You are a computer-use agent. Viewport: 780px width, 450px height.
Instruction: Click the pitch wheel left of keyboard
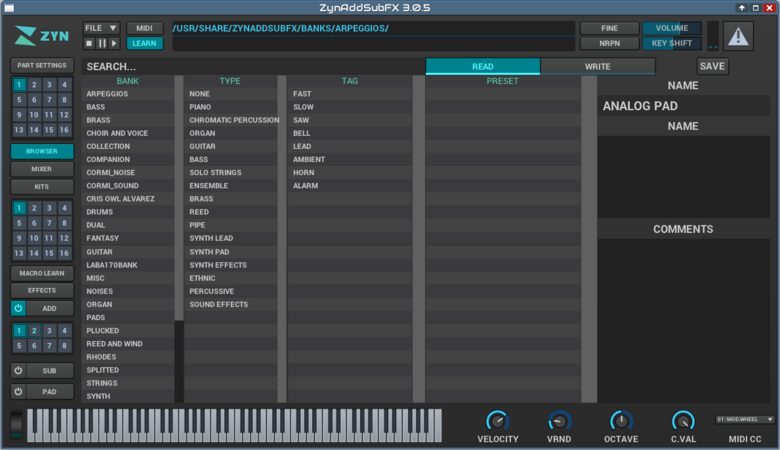pyautogui.click(x=16, y=424)
